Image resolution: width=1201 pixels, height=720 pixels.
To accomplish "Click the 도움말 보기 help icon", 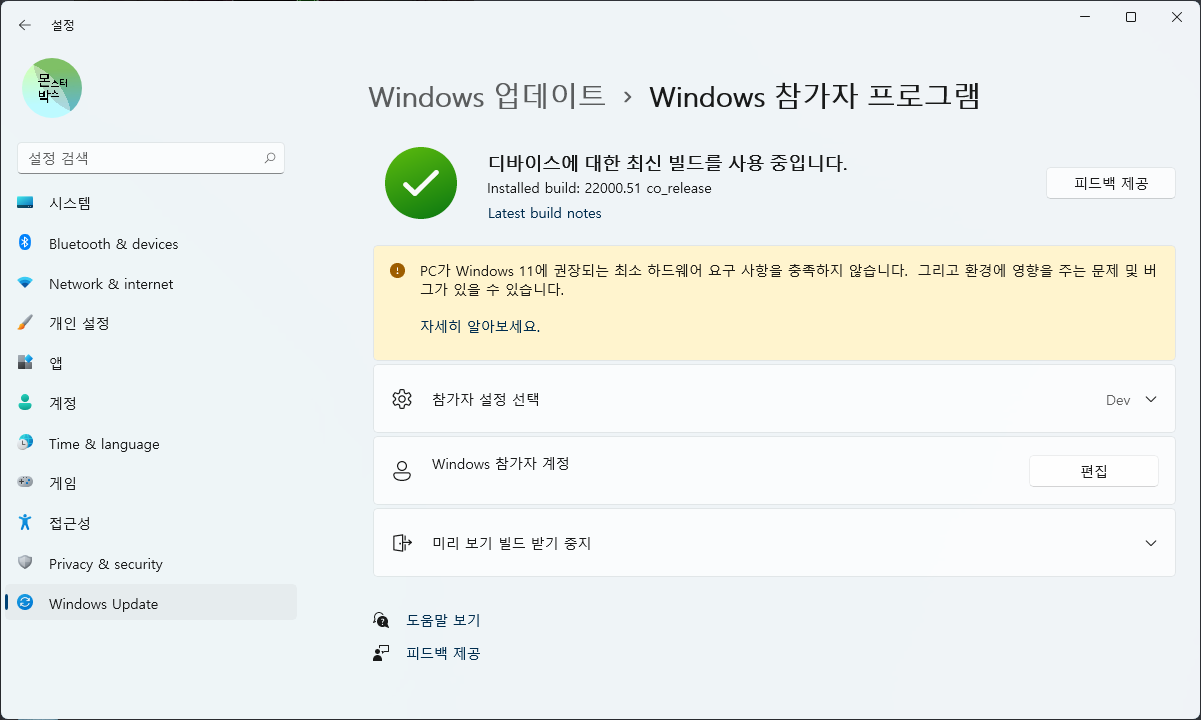I will click(381, 620).
